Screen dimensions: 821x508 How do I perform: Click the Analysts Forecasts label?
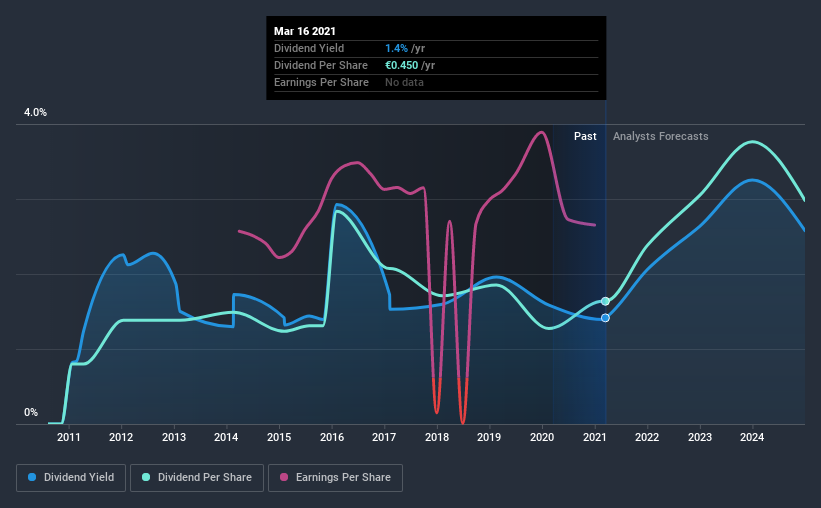click(661, 136)
